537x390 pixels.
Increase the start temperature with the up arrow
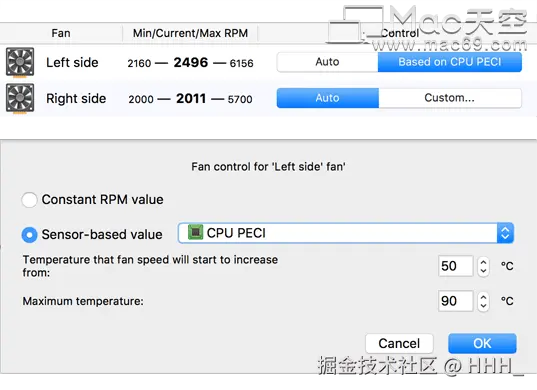pyautogui.click(x=483, y=262)
